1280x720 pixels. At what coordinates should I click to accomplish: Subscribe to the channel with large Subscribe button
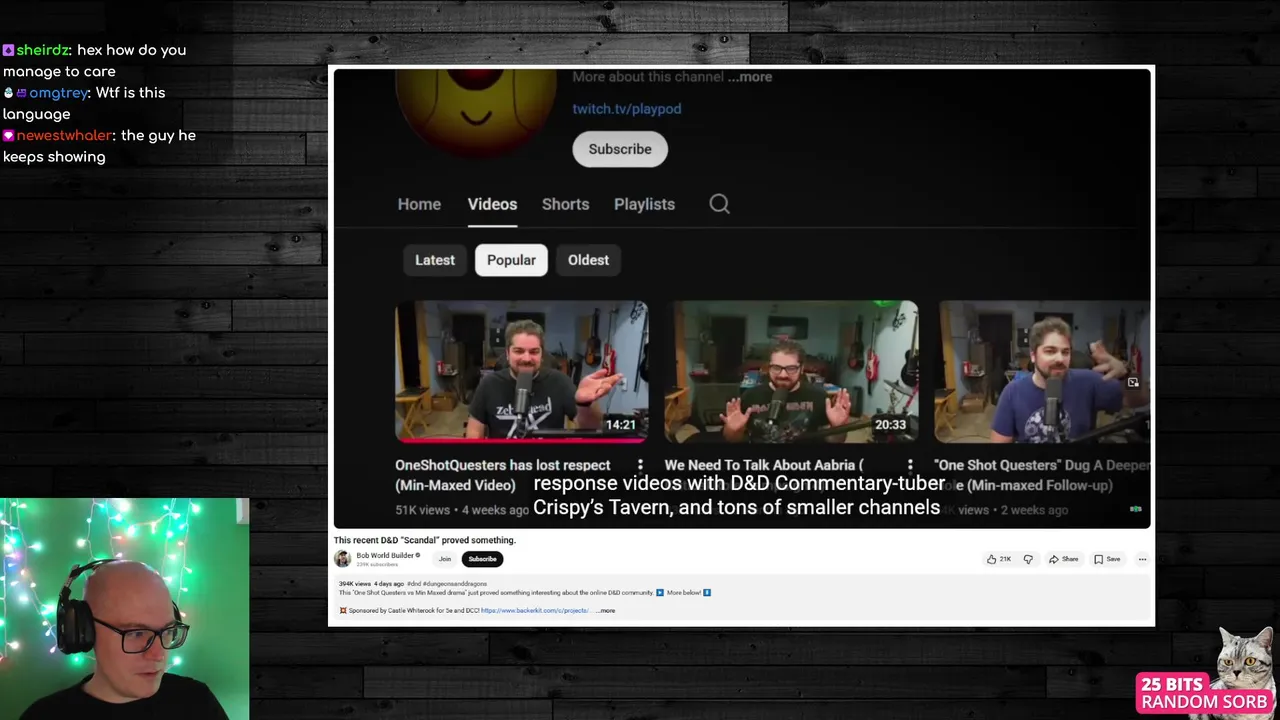tap(620, 149)
